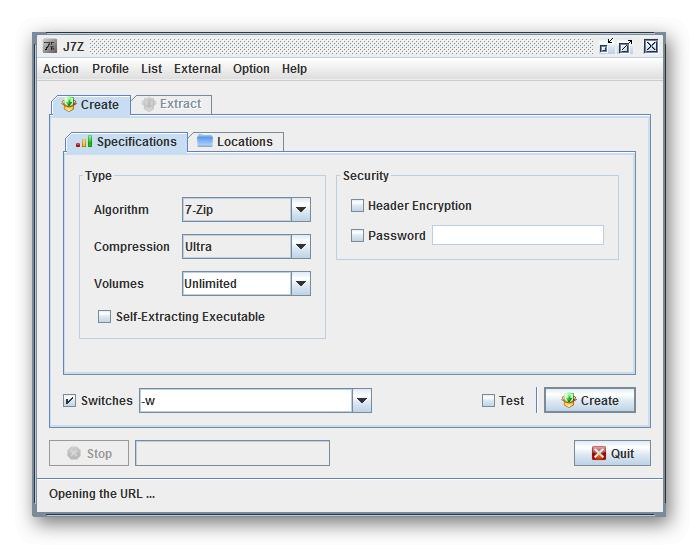Click the Unlimited volumes field
Screen dimensions: 698x549
point(237,284)
